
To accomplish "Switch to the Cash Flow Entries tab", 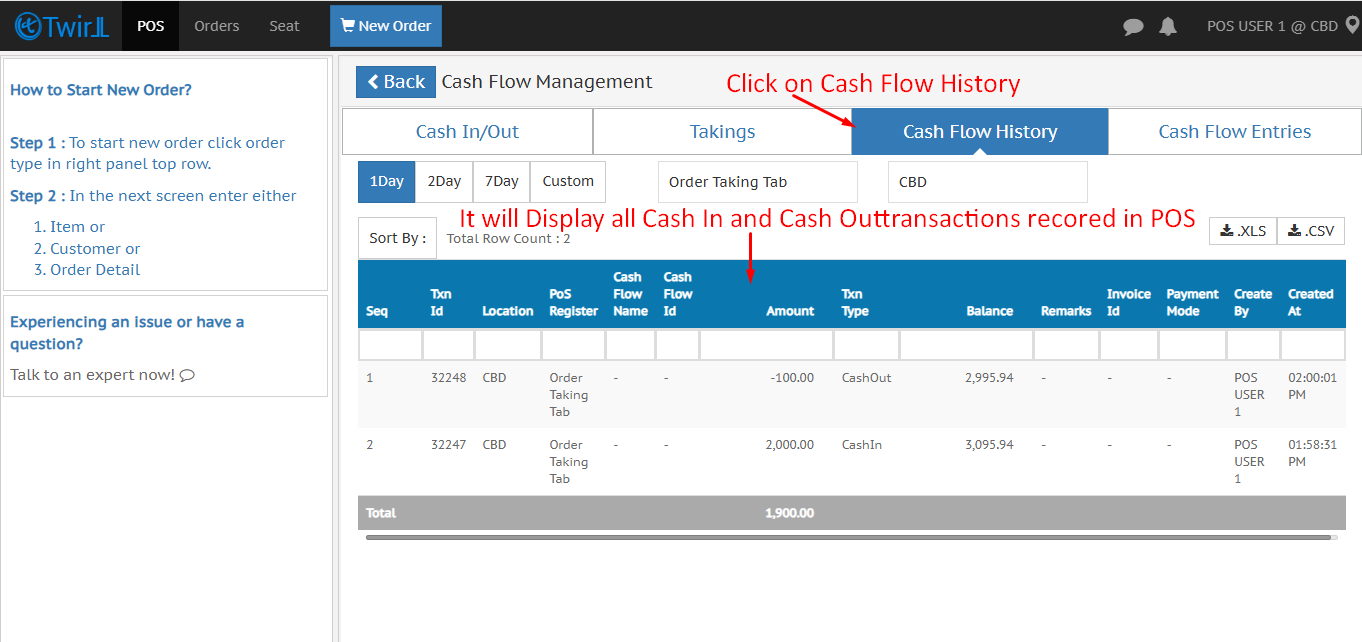I will pyautogui.click(x=1234, y=132).
